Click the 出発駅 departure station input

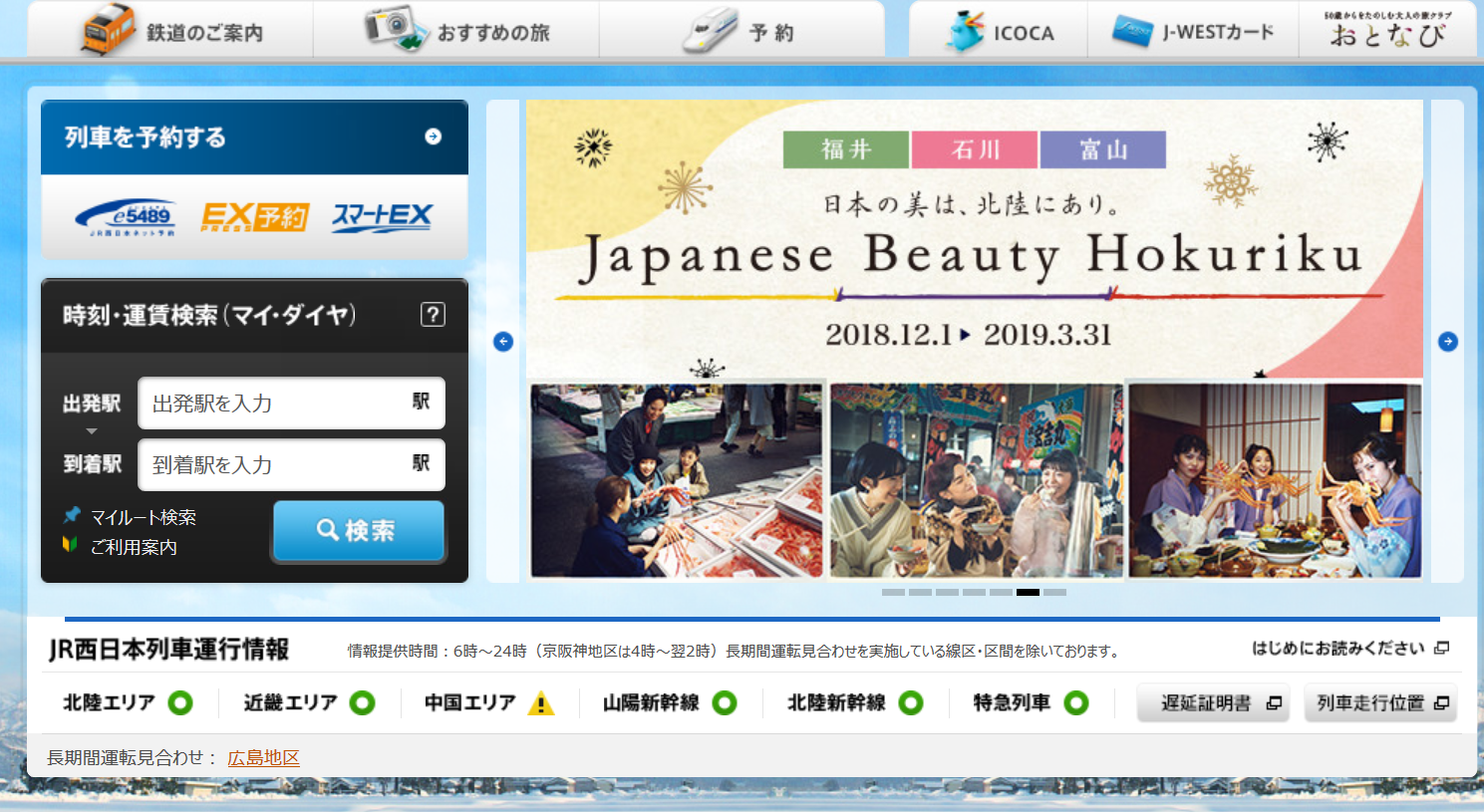click(279, 404)
